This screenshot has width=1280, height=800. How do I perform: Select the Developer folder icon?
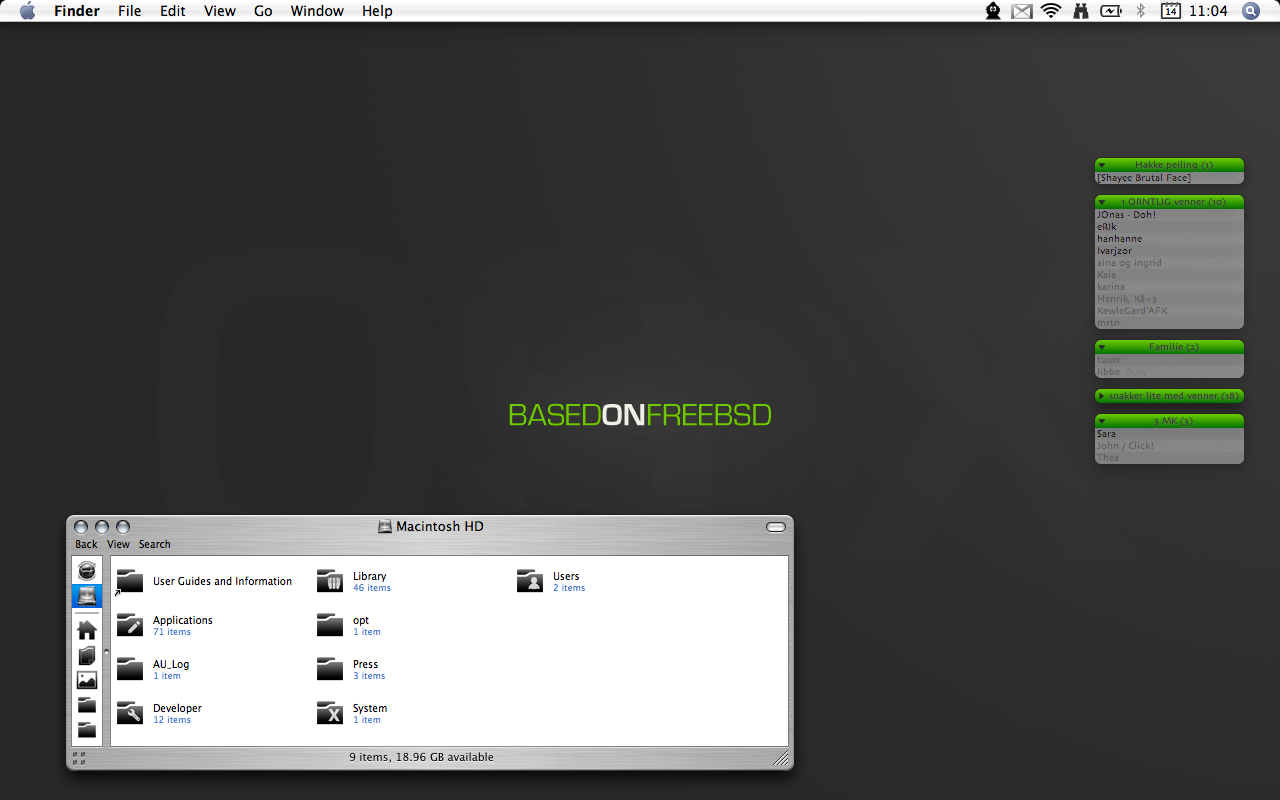[130, 713]
